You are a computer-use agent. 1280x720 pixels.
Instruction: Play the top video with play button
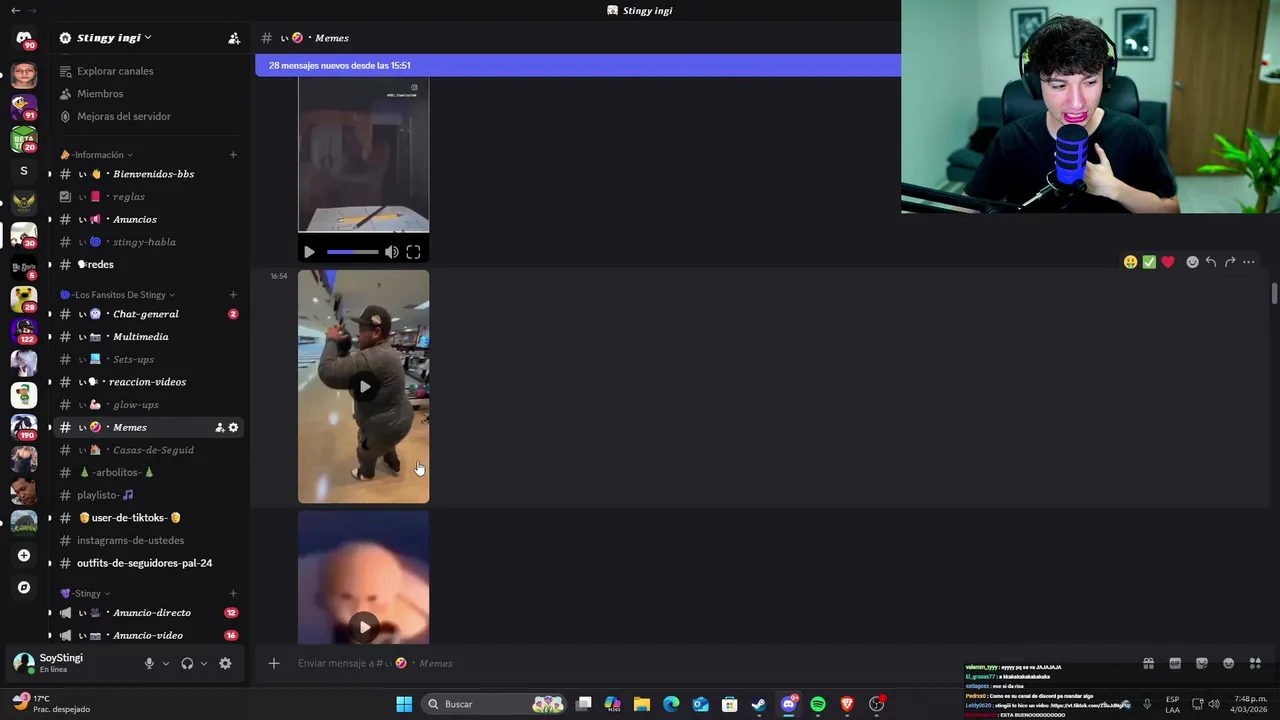pos(309,252)
